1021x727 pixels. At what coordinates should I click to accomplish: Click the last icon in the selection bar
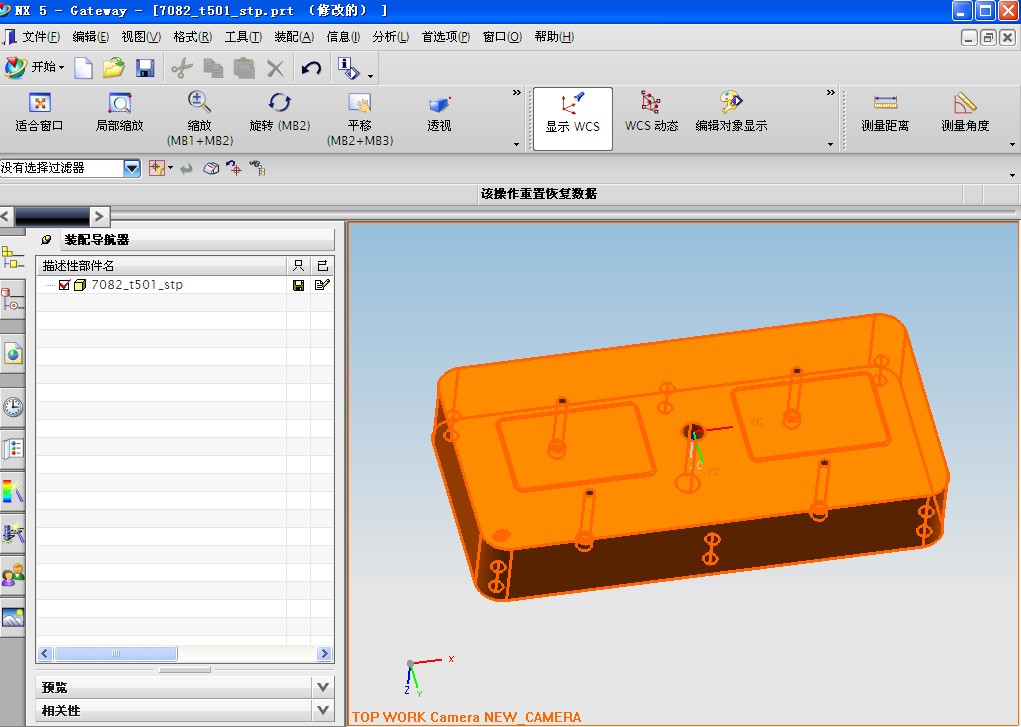[257, 169]
